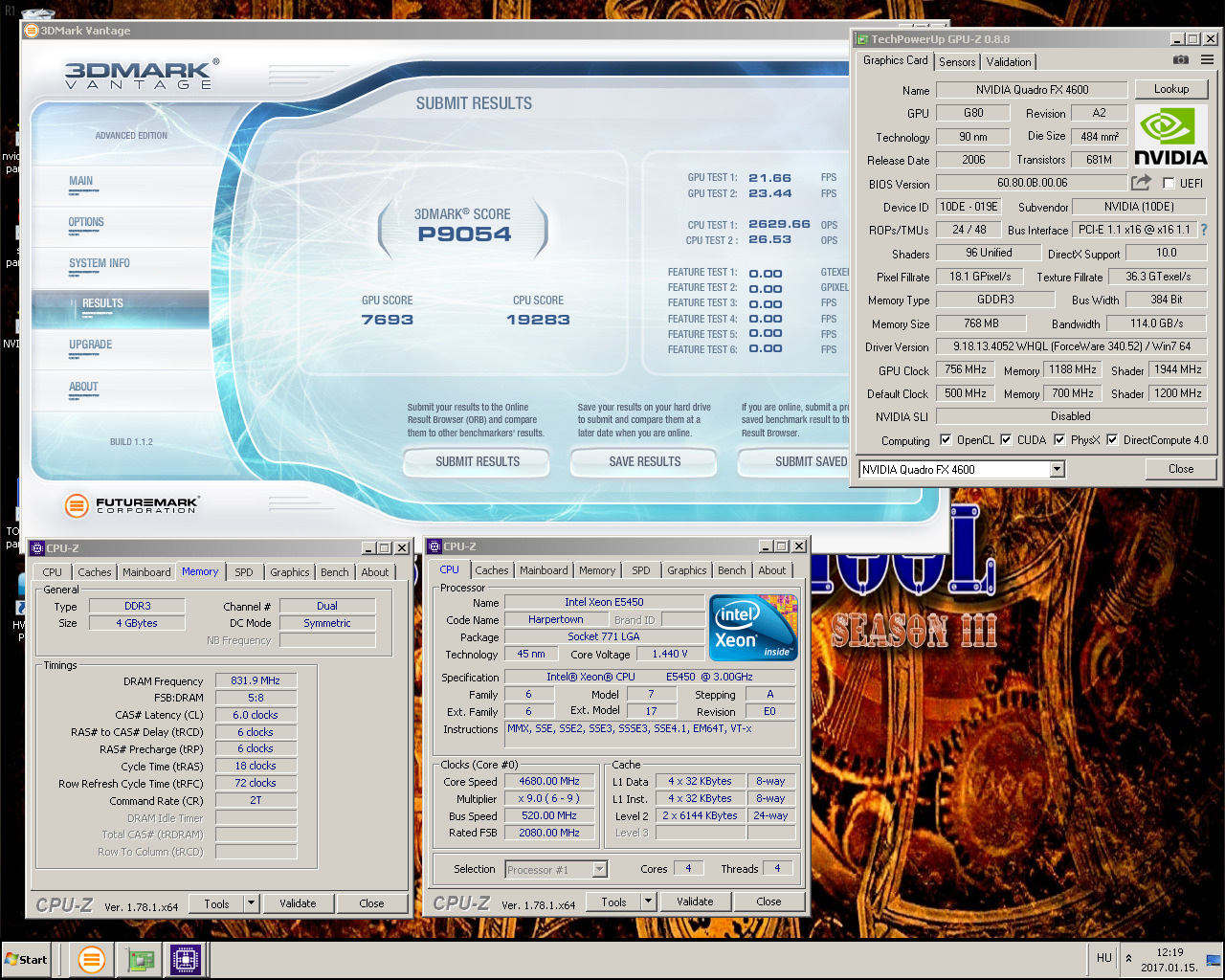Select ABOUT in 3DMark sidebar
This screenshot has height=980, width=1225.
[83, 387]
